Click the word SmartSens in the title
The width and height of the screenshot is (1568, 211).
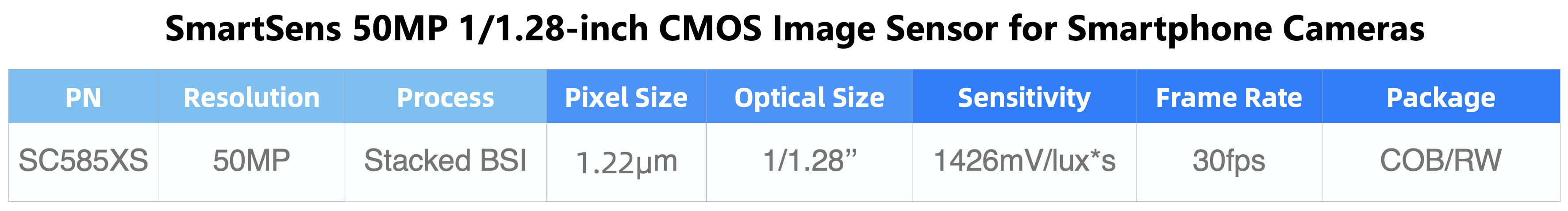(x=253, y=29)
